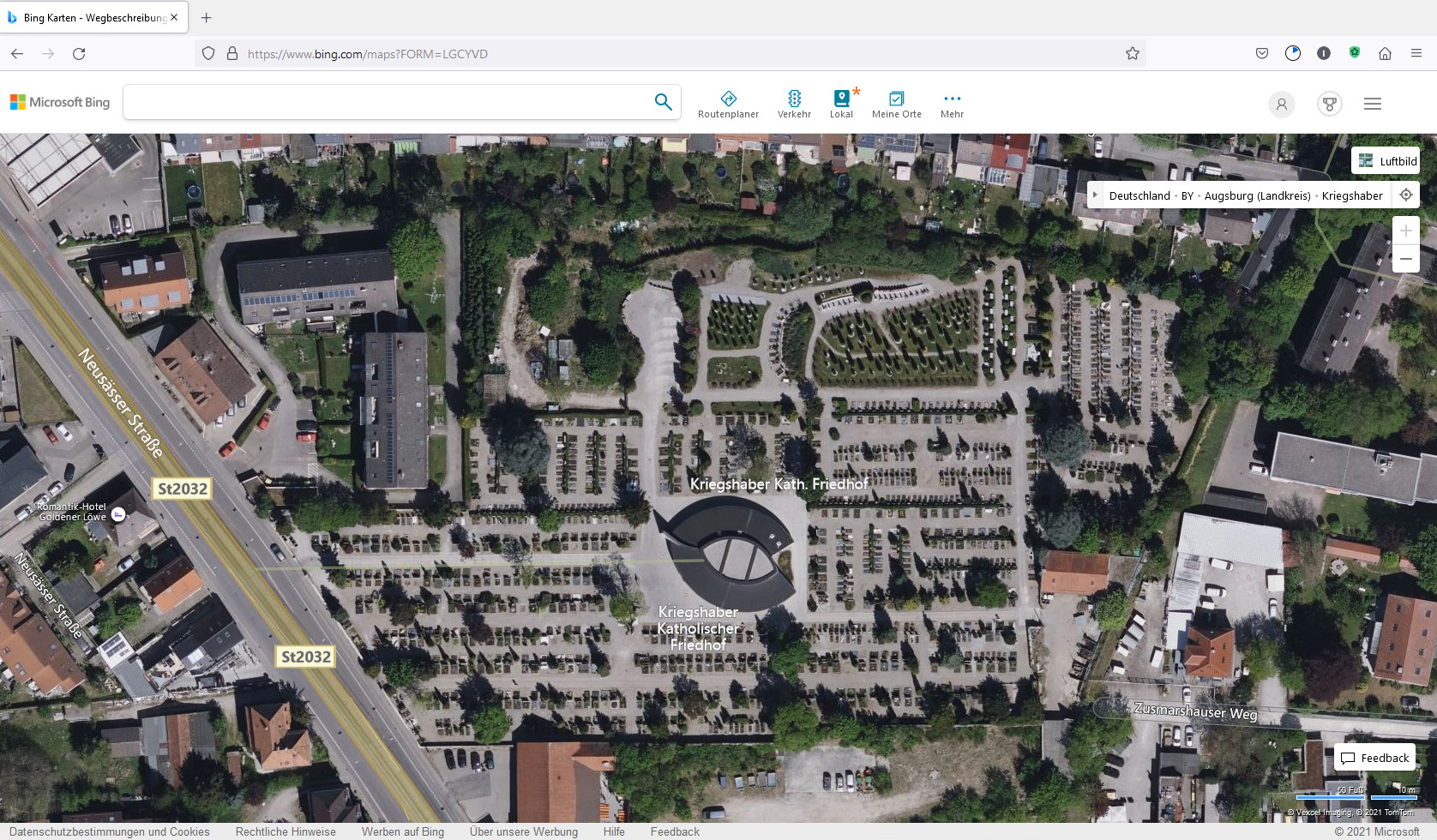Open the Lokal places icon

841,104
